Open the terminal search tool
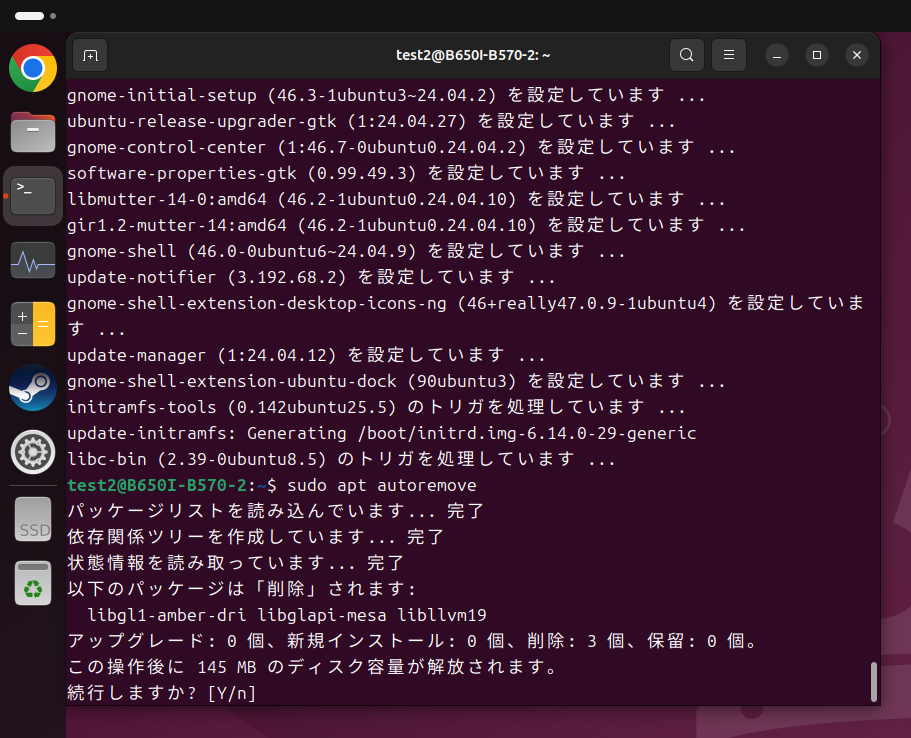Screen dimensions: 911x738 [687, 55]
